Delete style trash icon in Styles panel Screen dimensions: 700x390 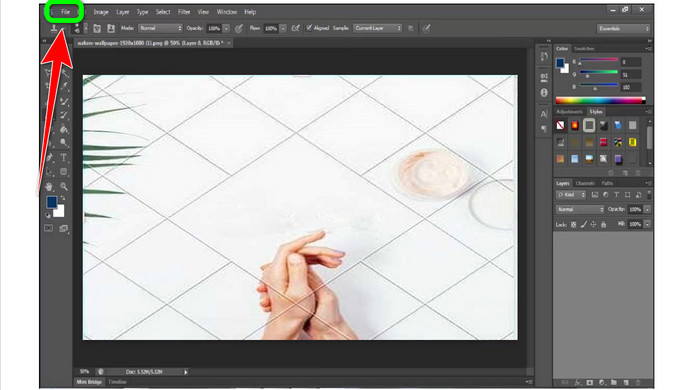638,173
